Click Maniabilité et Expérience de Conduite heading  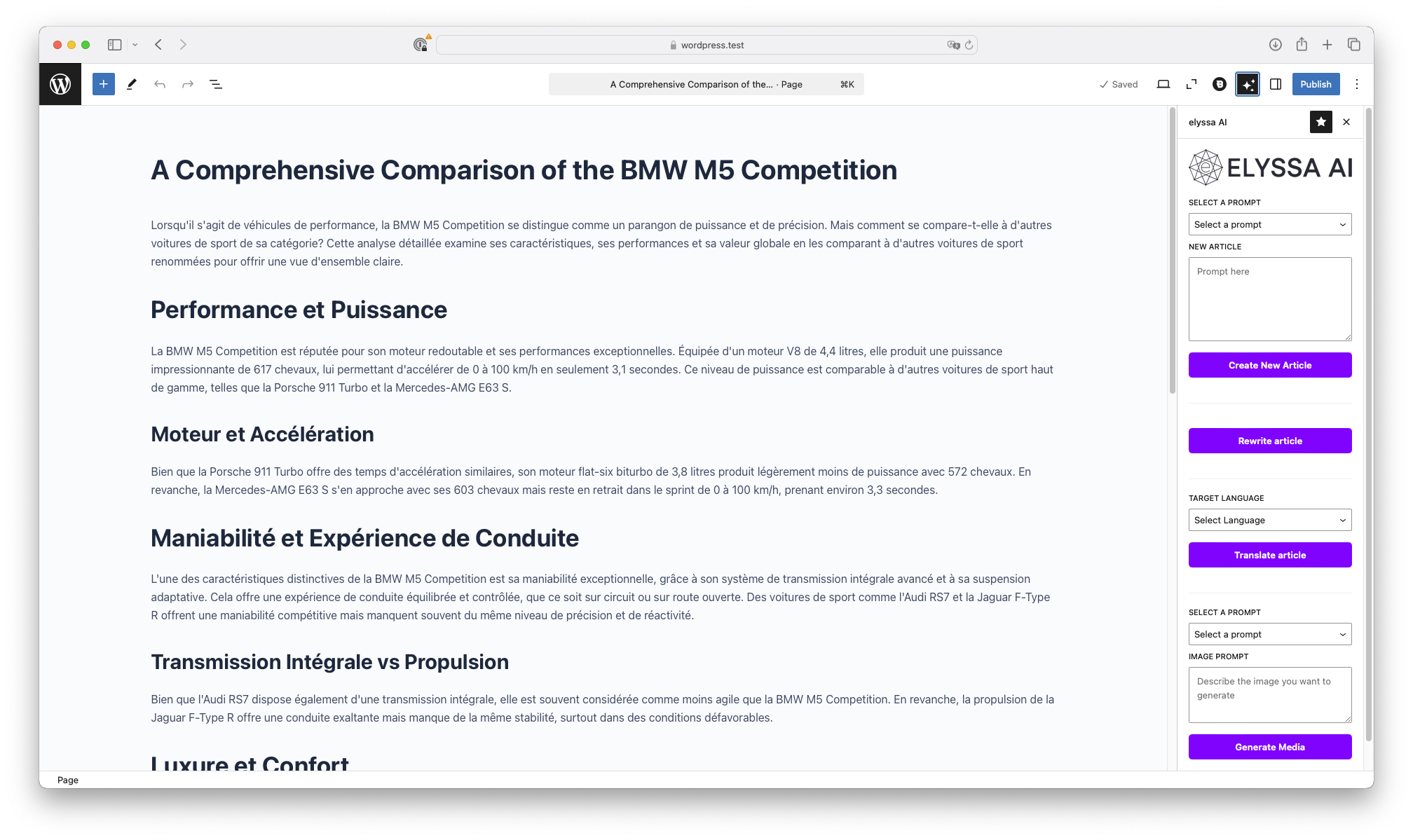click(364, 538)
